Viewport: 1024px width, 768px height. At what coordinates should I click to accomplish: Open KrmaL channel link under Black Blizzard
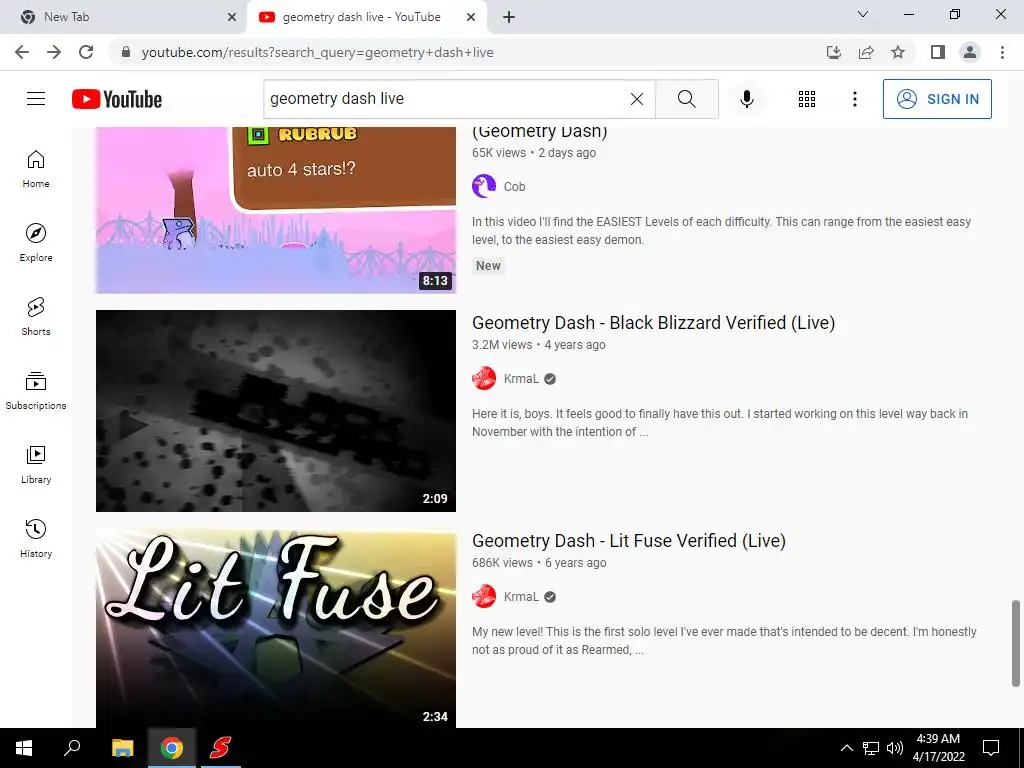[x=521, y=379]
